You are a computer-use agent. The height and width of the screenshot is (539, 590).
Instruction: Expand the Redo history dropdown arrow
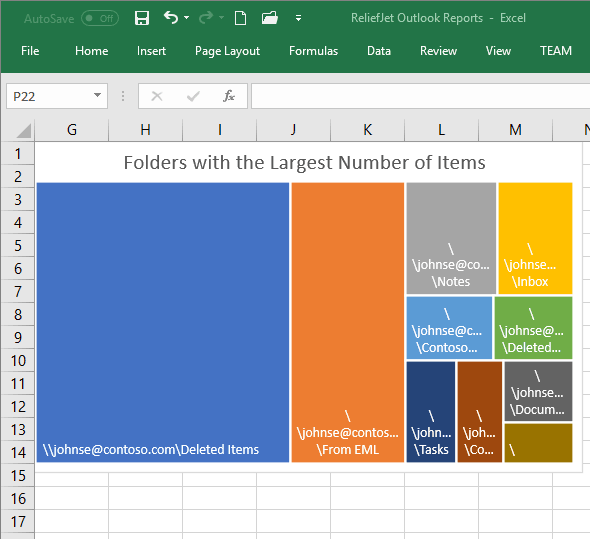[x=221, y=18]
